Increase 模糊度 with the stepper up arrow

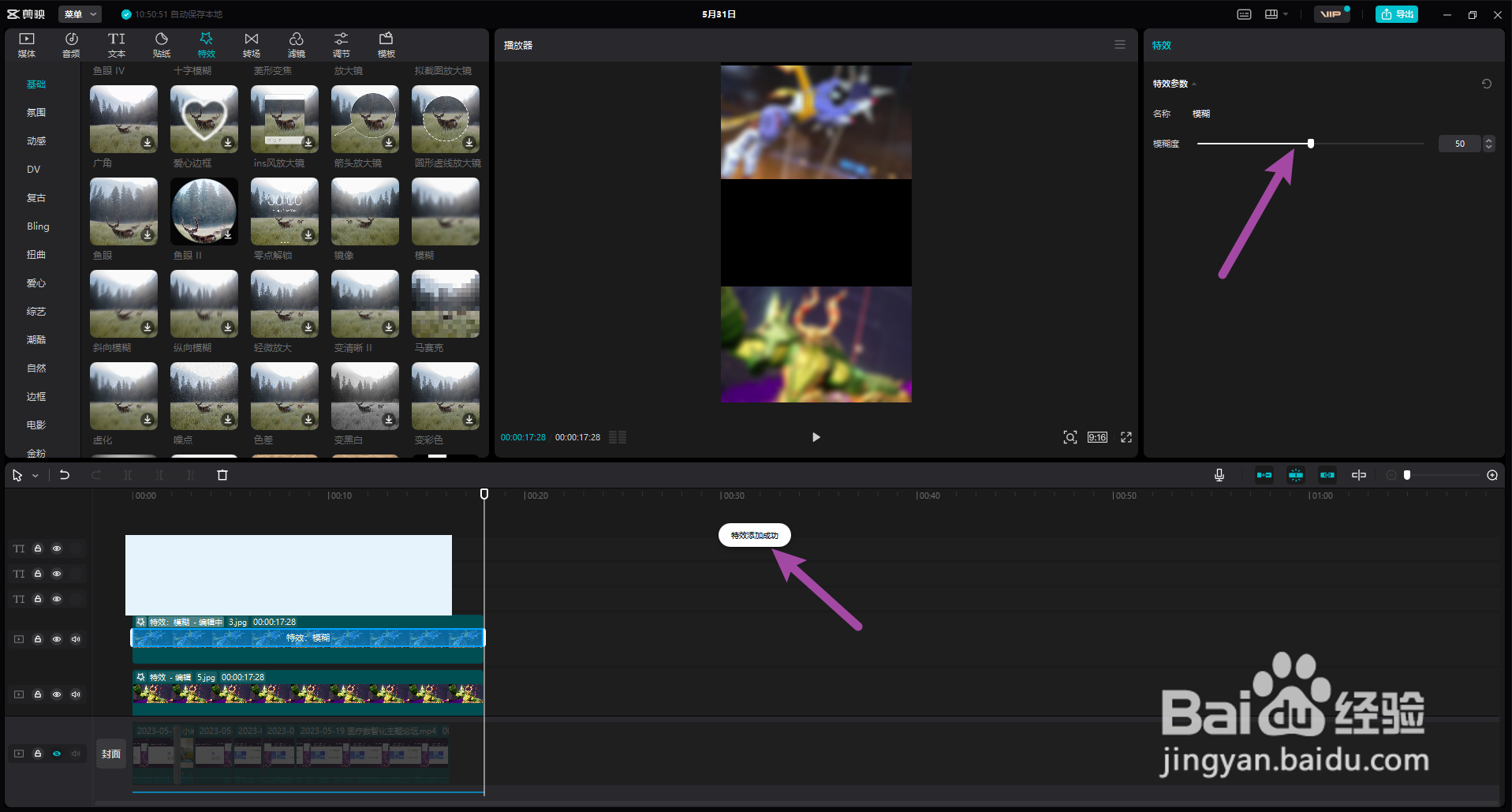click(1489, 140)
